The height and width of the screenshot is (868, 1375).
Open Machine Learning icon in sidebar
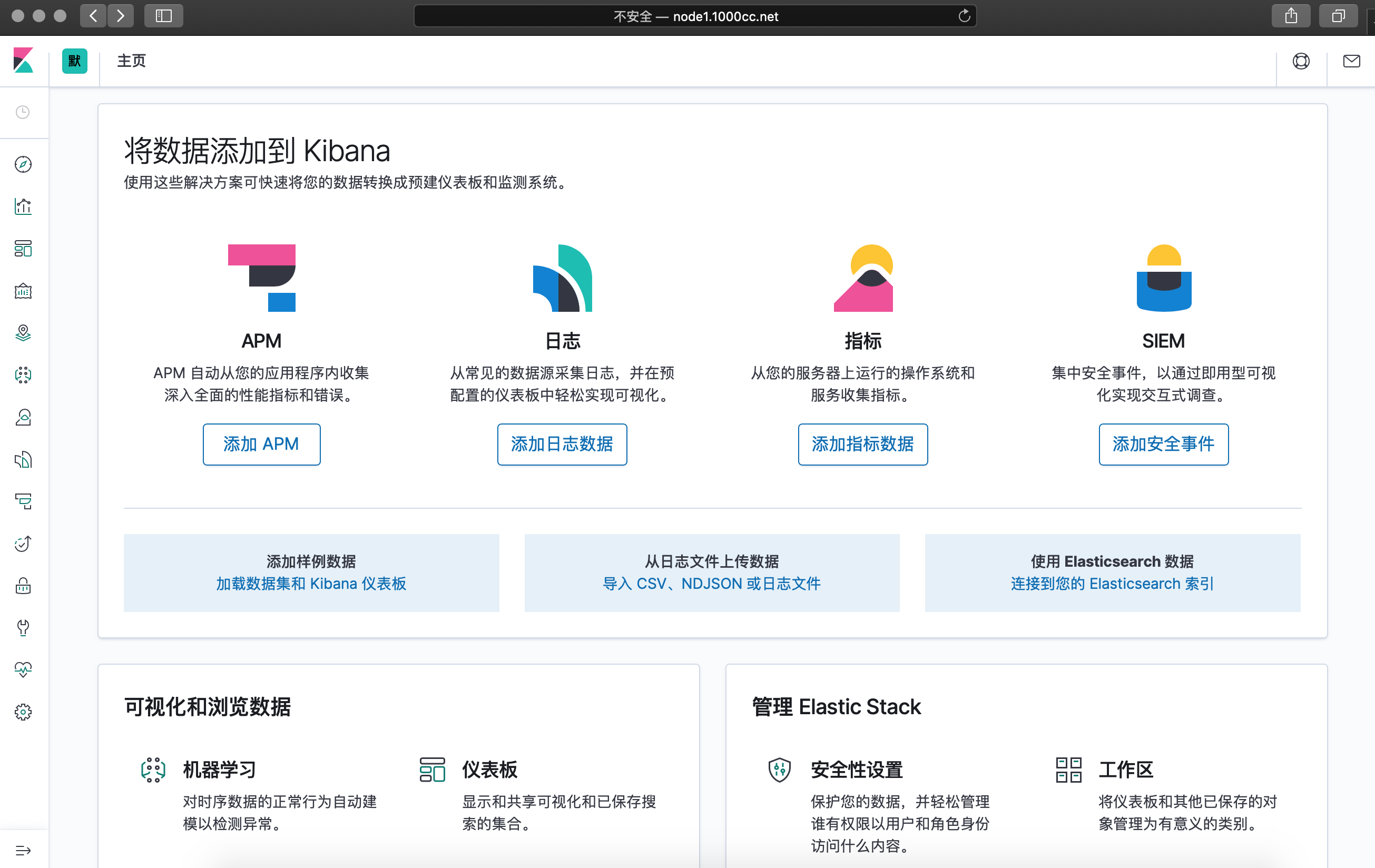23,374
